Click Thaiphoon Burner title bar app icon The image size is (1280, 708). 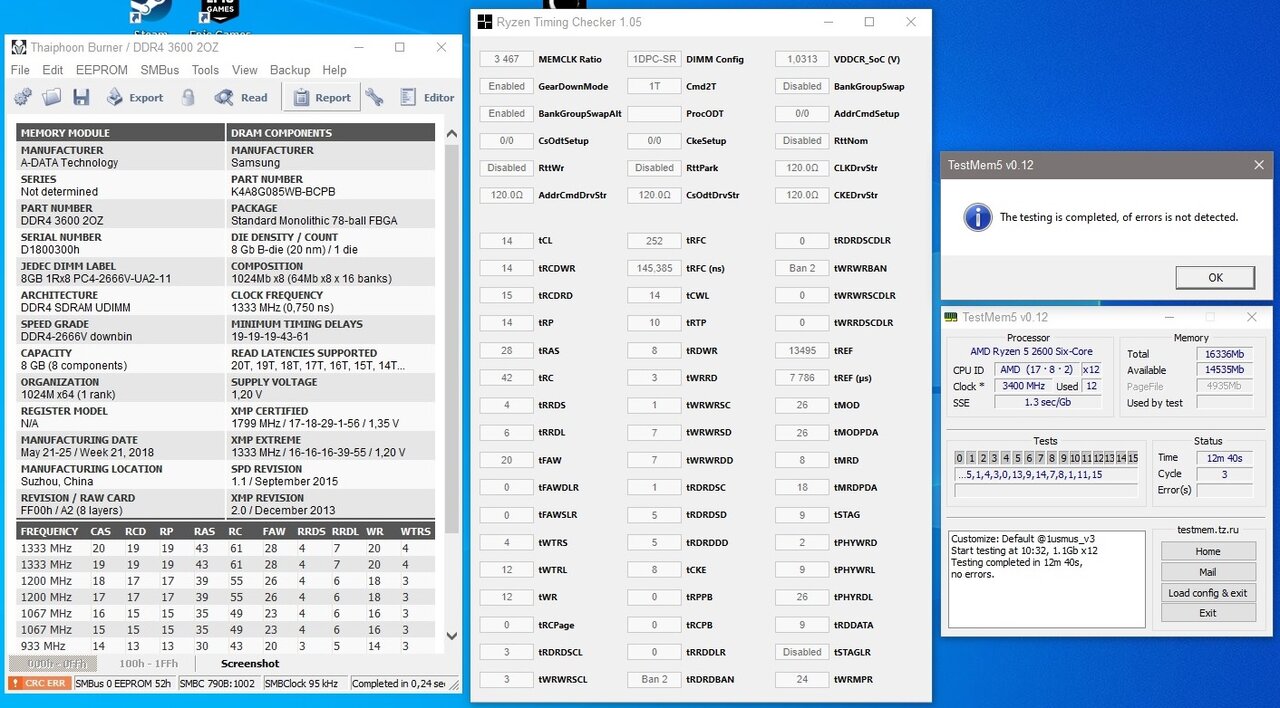19,47
